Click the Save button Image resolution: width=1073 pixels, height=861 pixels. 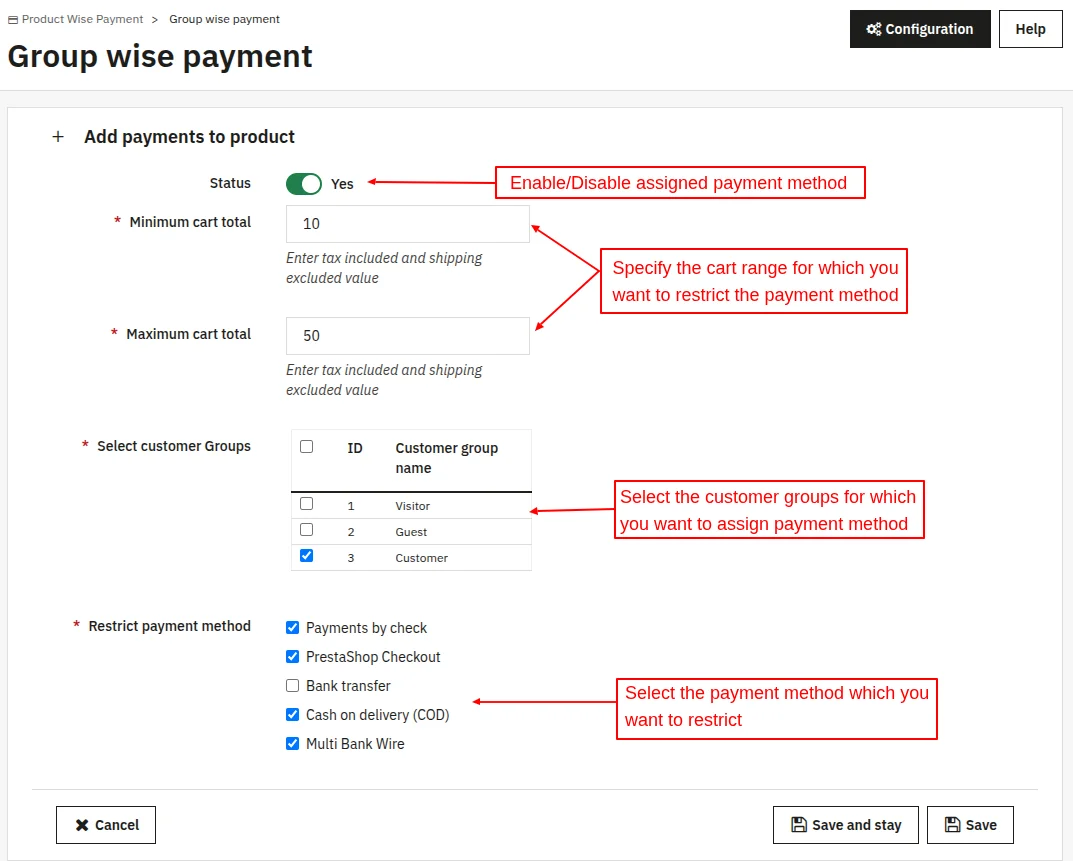(x=970, y=825)
